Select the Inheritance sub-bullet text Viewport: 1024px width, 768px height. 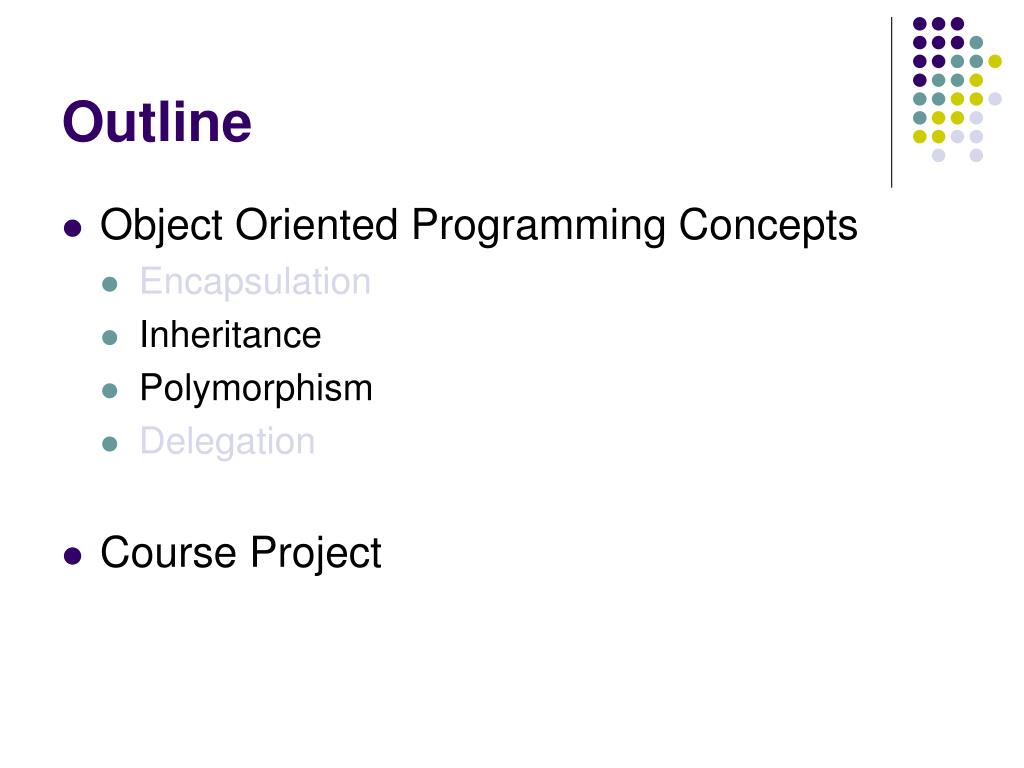pos(231,335)
